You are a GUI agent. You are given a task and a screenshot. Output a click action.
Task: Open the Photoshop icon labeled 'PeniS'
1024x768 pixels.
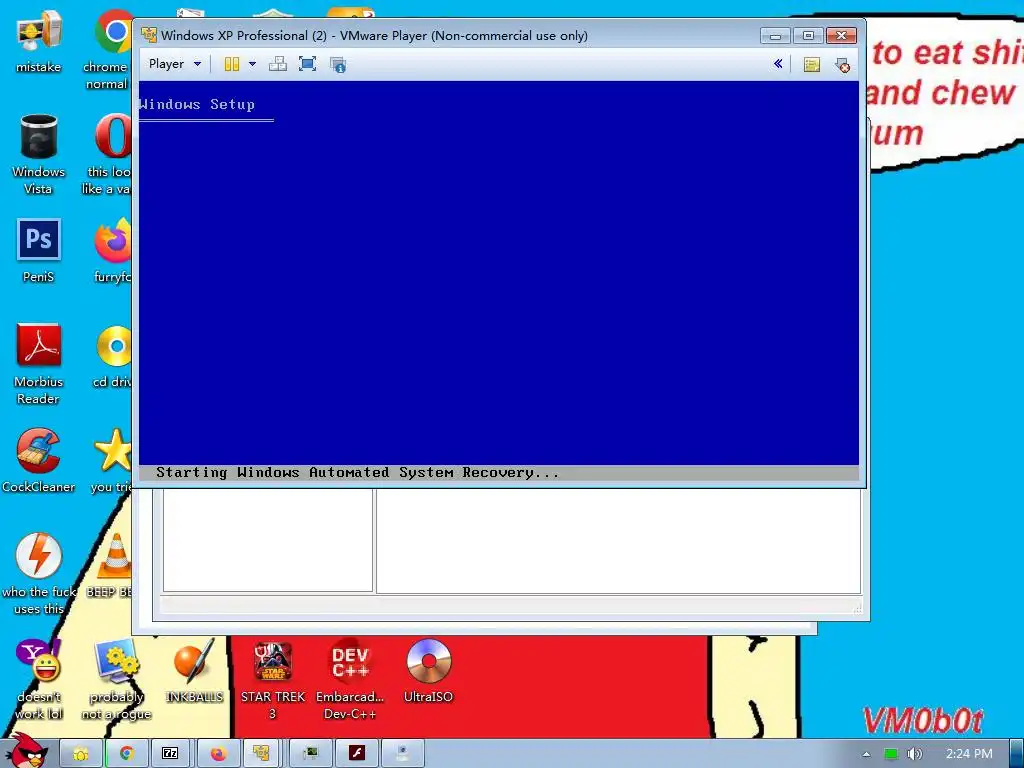[x=39, y=251]
